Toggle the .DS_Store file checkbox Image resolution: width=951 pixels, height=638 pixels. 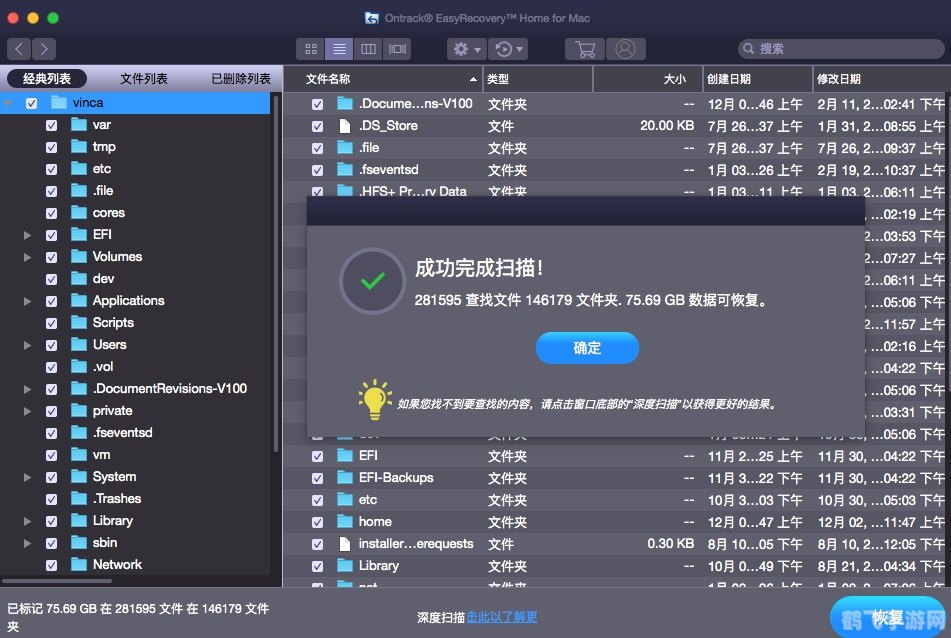318,125
